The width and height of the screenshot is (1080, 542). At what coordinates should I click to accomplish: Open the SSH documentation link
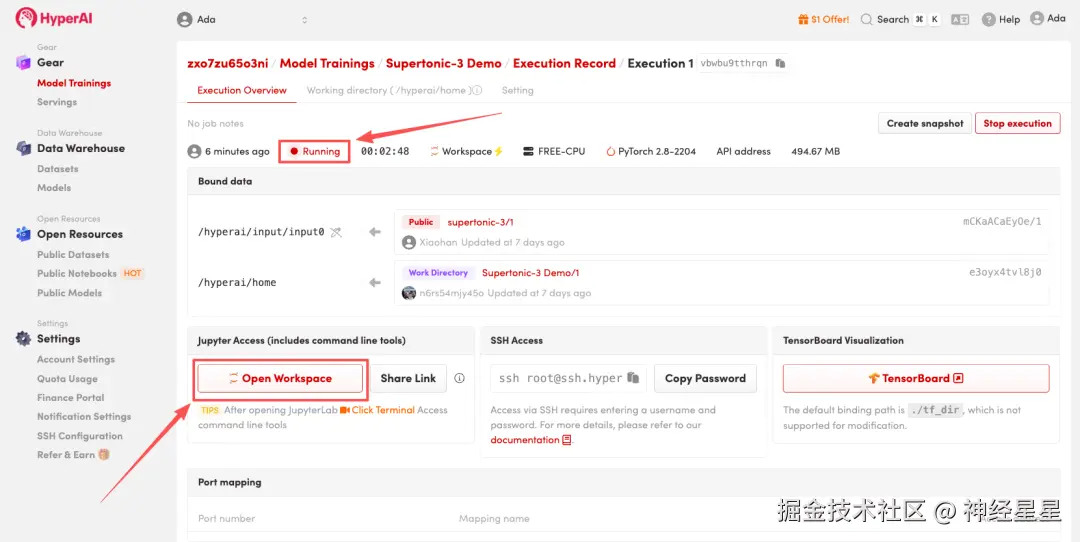pos(525,440)
